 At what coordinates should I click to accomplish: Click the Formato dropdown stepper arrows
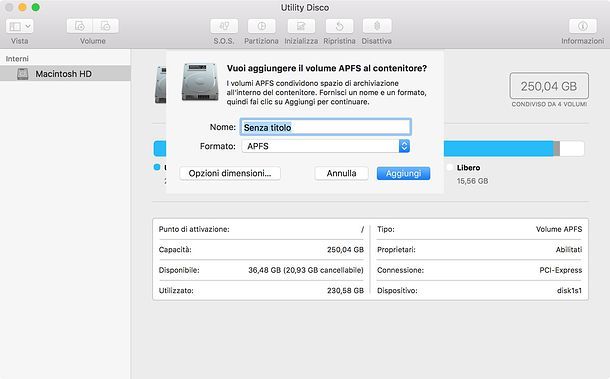click(x=404, y=146)
